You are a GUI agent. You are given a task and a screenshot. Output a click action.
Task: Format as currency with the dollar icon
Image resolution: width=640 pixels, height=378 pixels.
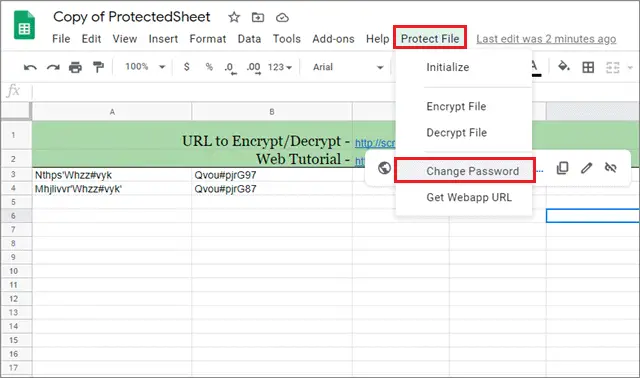coord(187,67)
